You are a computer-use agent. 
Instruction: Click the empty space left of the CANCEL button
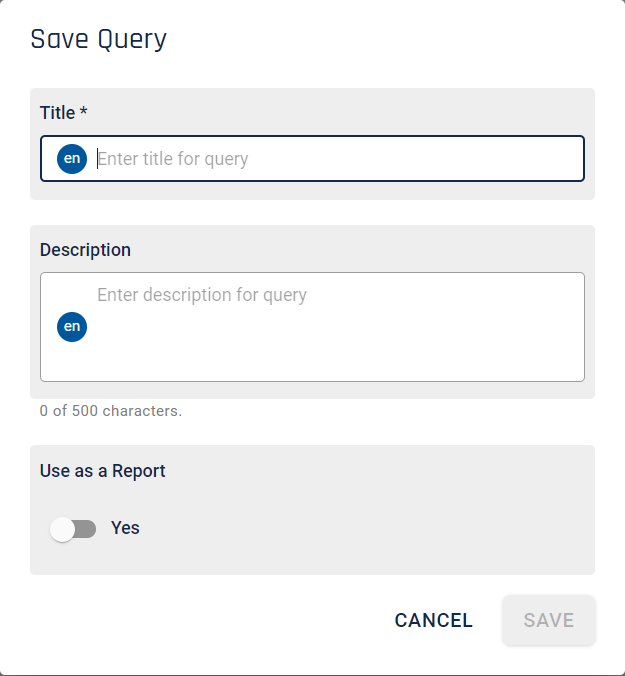207,620
